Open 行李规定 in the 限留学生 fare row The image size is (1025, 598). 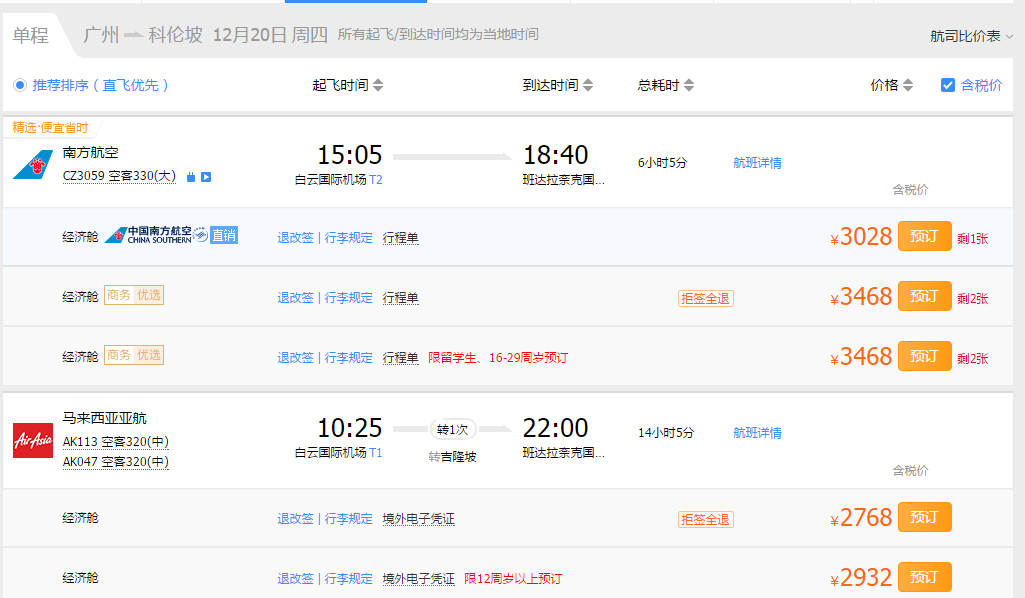(348, 358)
